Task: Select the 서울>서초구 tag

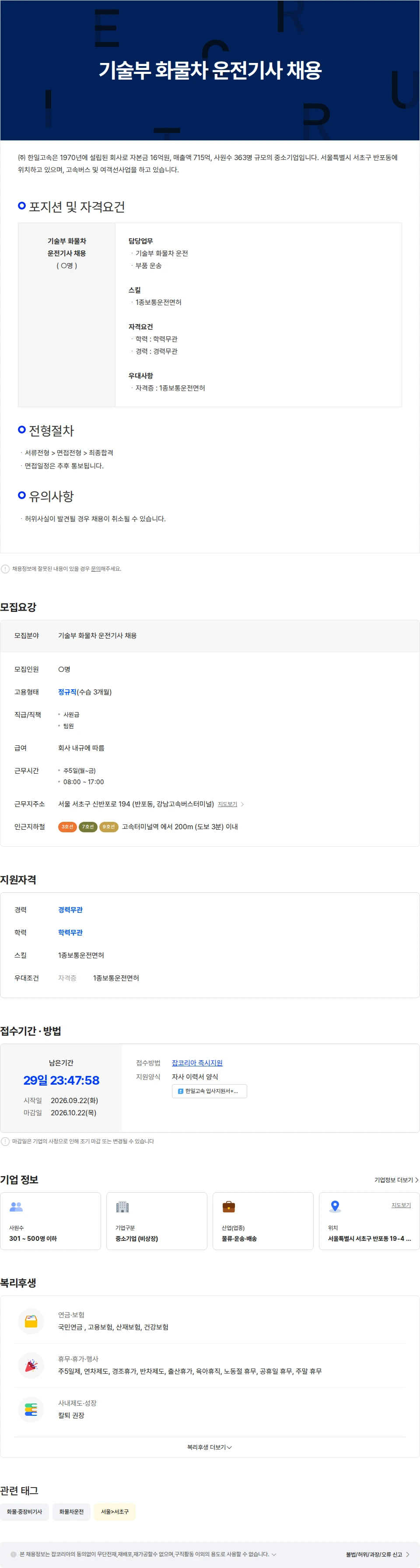Action: click(x=115, y=1512)
